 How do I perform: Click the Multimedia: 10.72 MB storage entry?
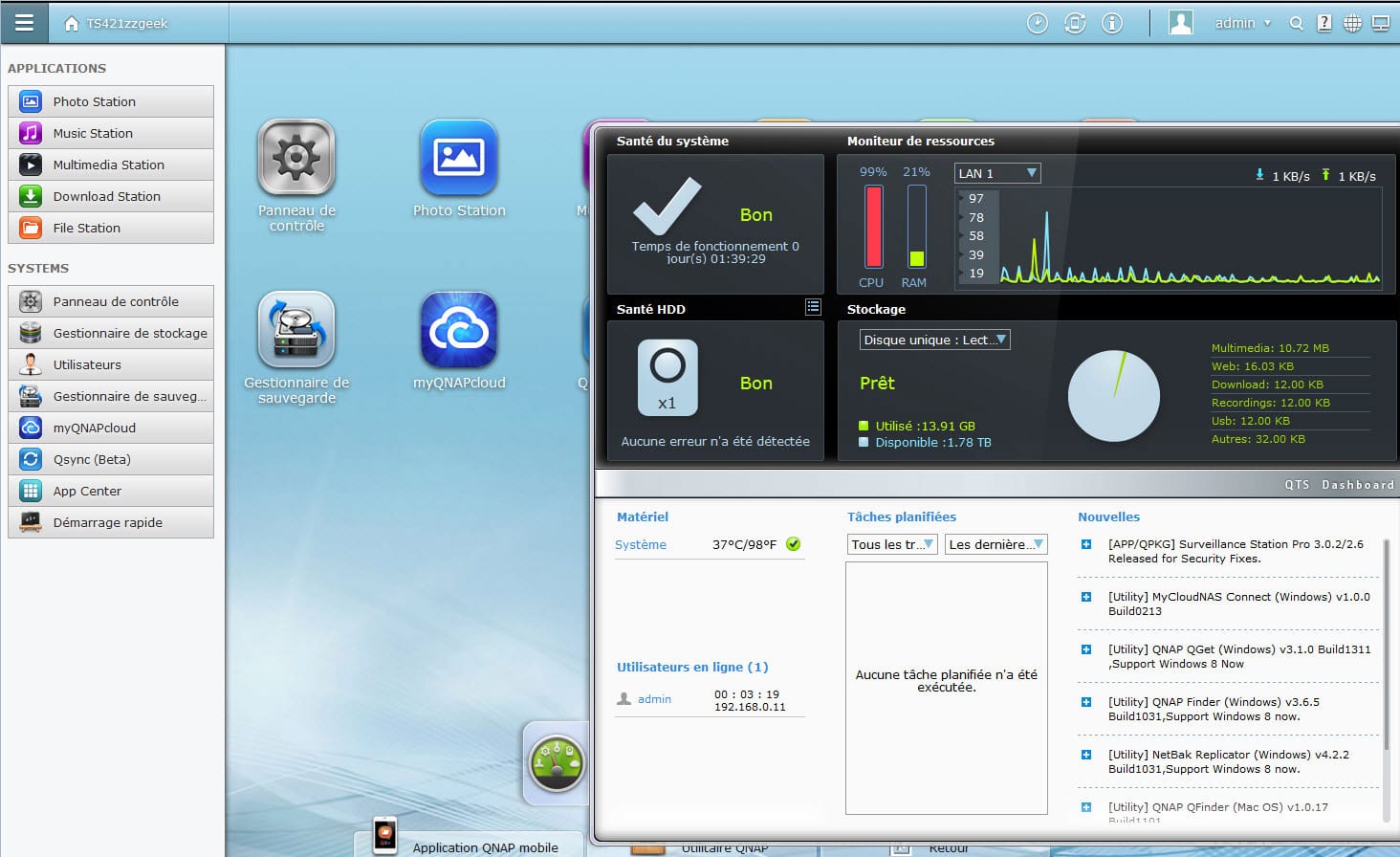[x=1270, y=348]
